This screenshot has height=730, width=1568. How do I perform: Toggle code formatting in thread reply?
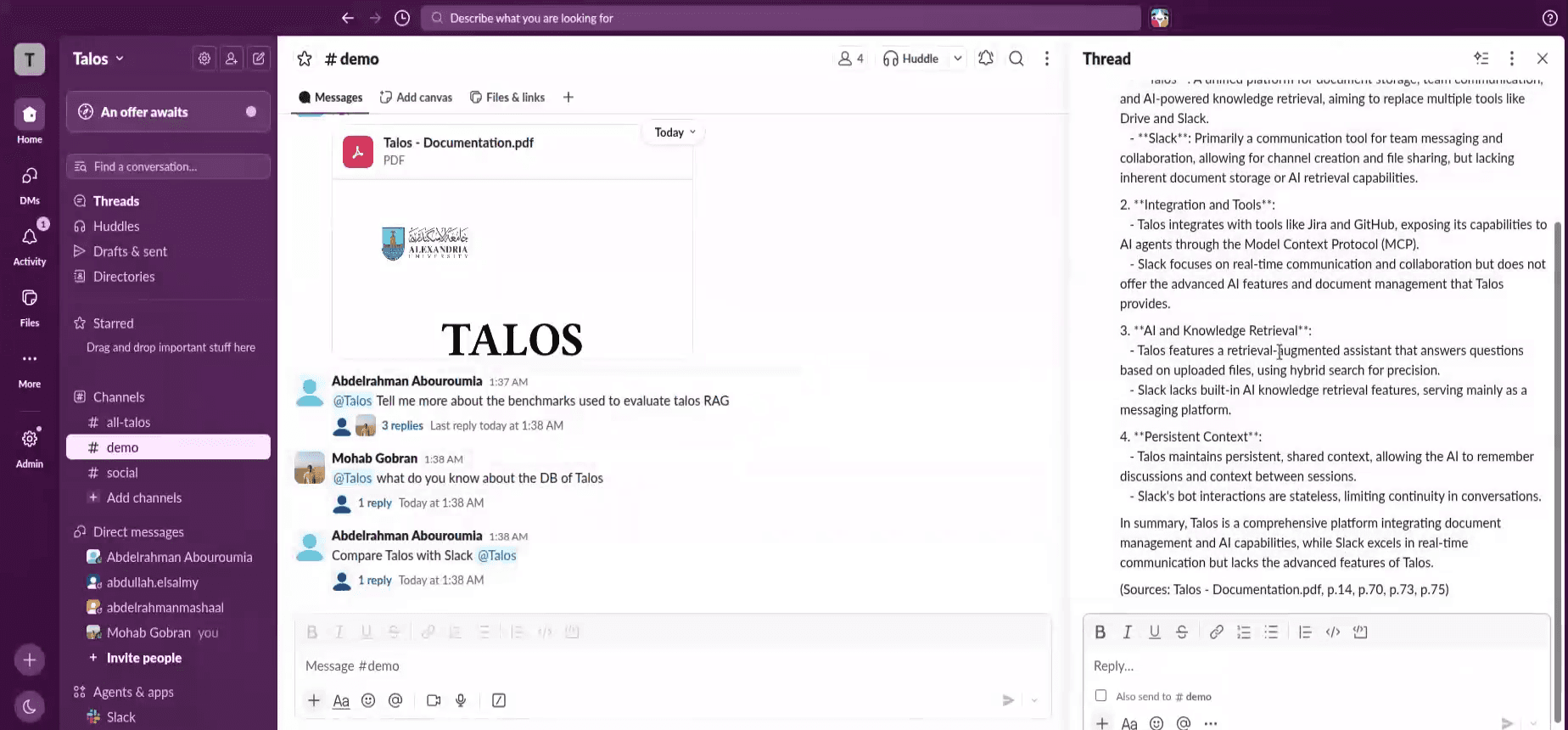(x=1333, y=632)
